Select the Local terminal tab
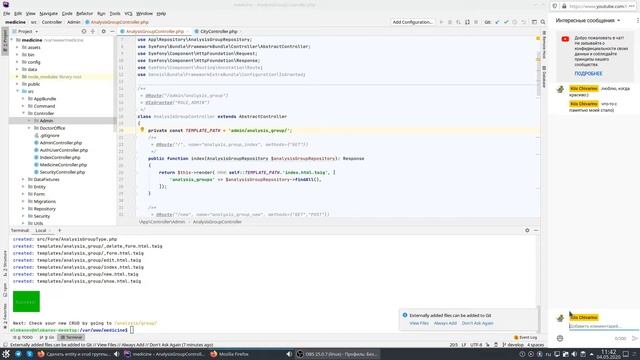 [x=41, y=230]
